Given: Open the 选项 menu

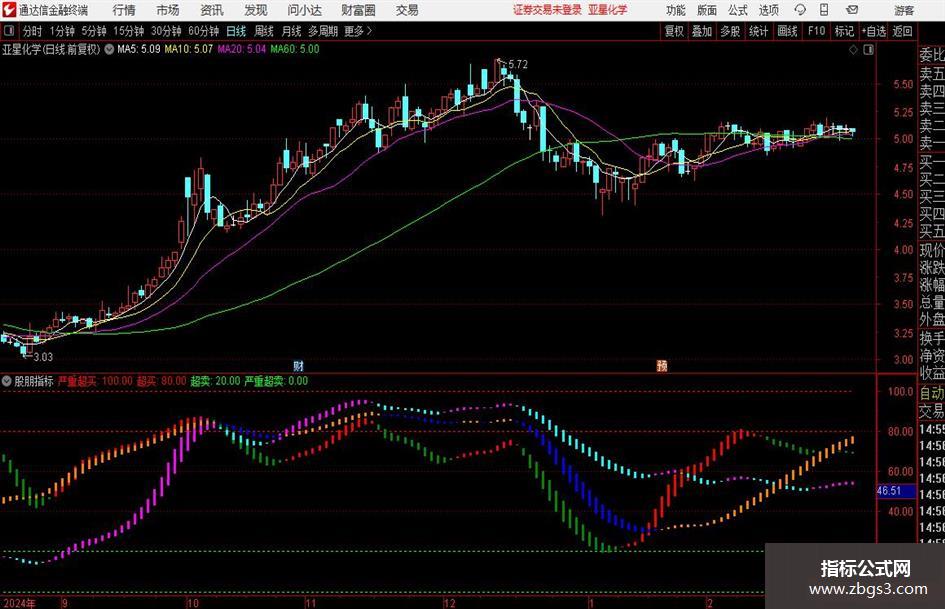Looking at the screenshot, I should click(x=768, y=10).
